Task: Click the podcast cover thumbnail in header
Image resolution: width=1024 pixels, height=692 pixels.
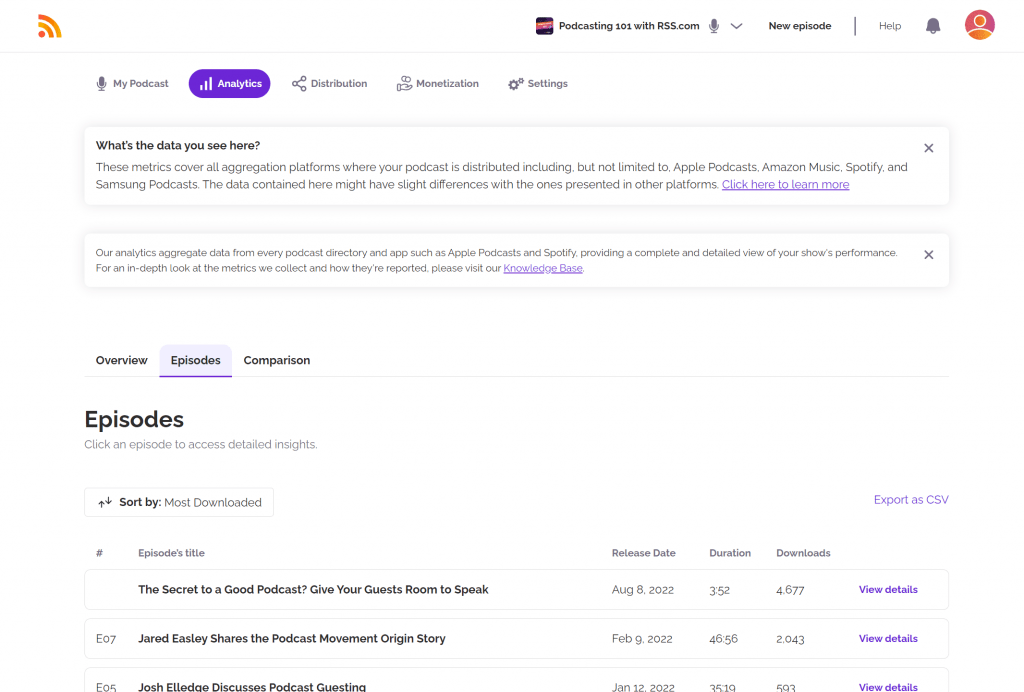Action: tap(545, 26)
